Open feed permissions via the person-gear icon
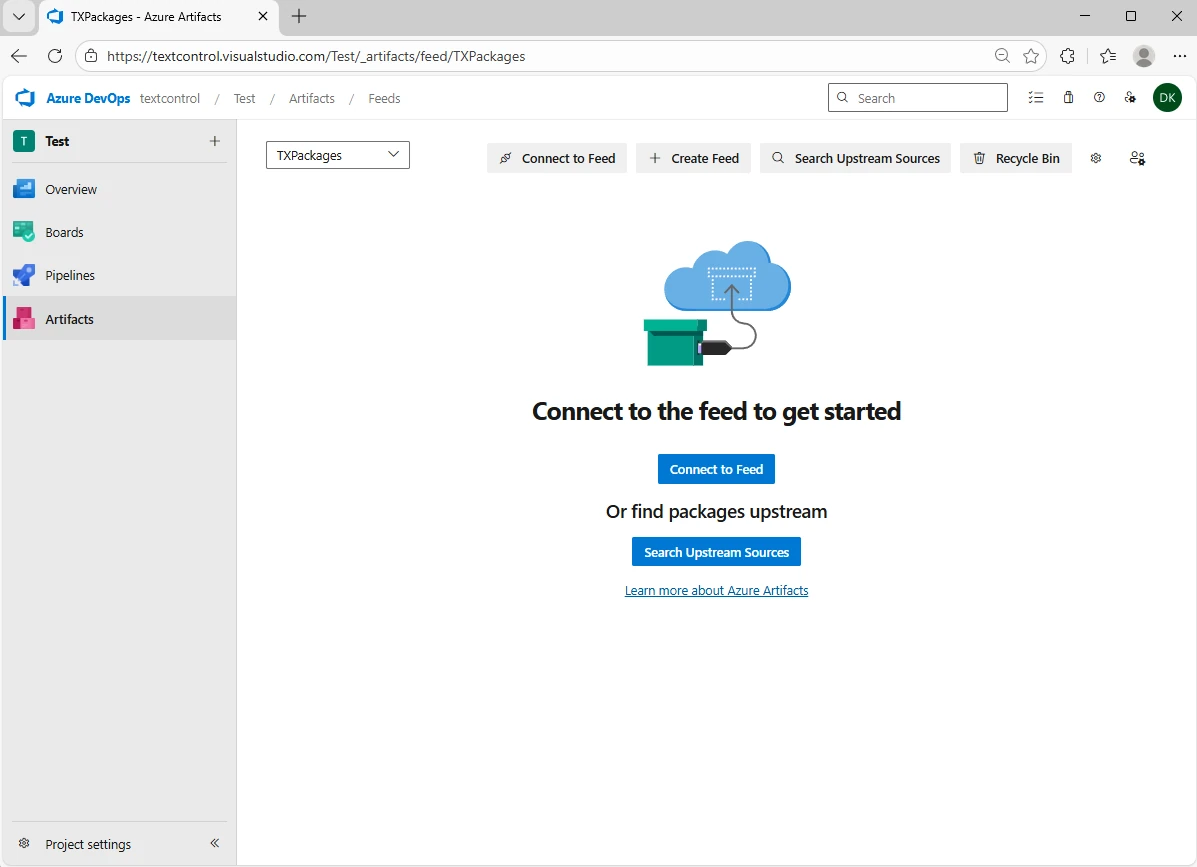Viewport: 1197px width, 867px height. [1136, 158]
